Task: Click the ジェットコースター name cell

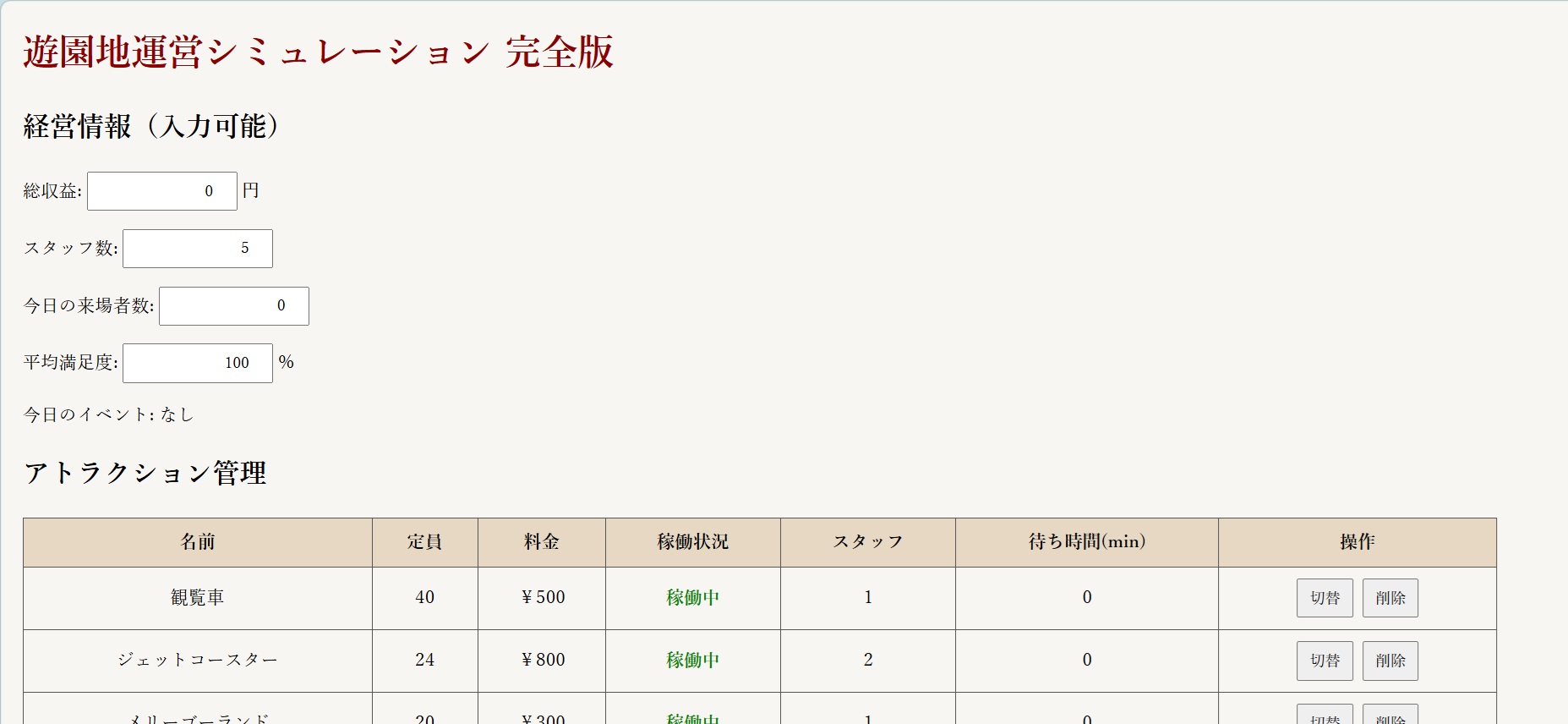Action: tap(197, 661)
